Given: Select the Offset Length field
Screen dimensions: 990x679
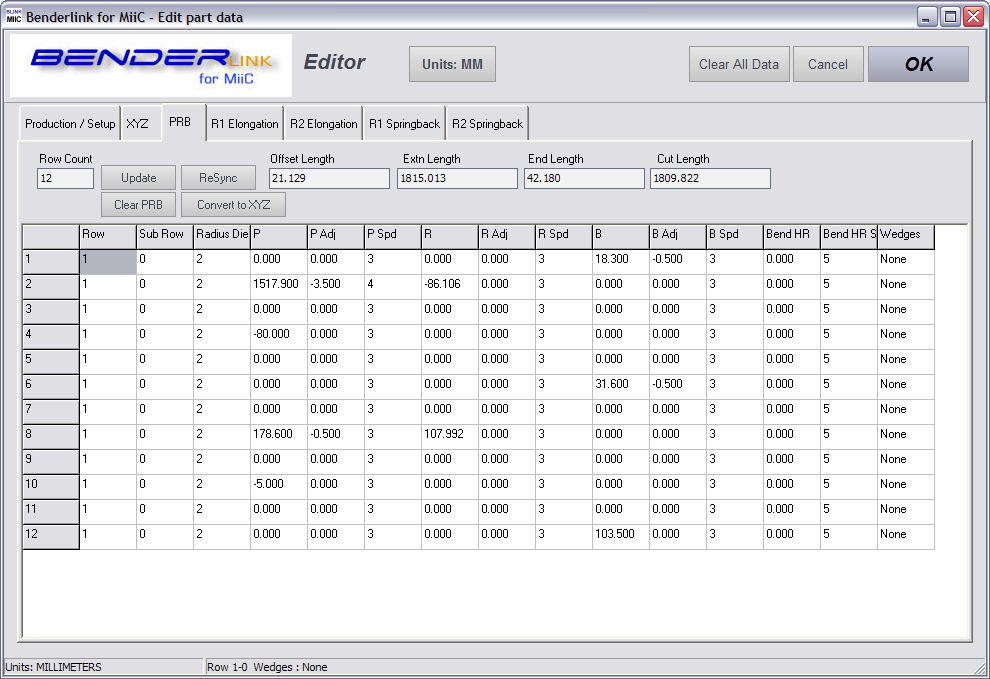Looking at the screenshot, I should [x=328, y=179].
